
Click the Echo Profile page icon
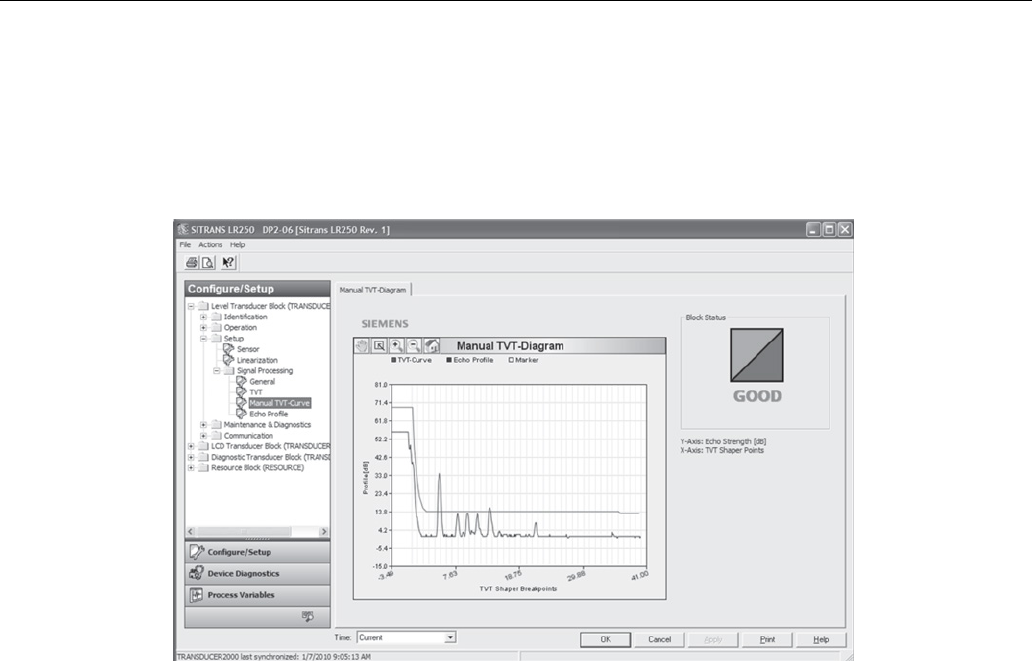coord(242,413)
